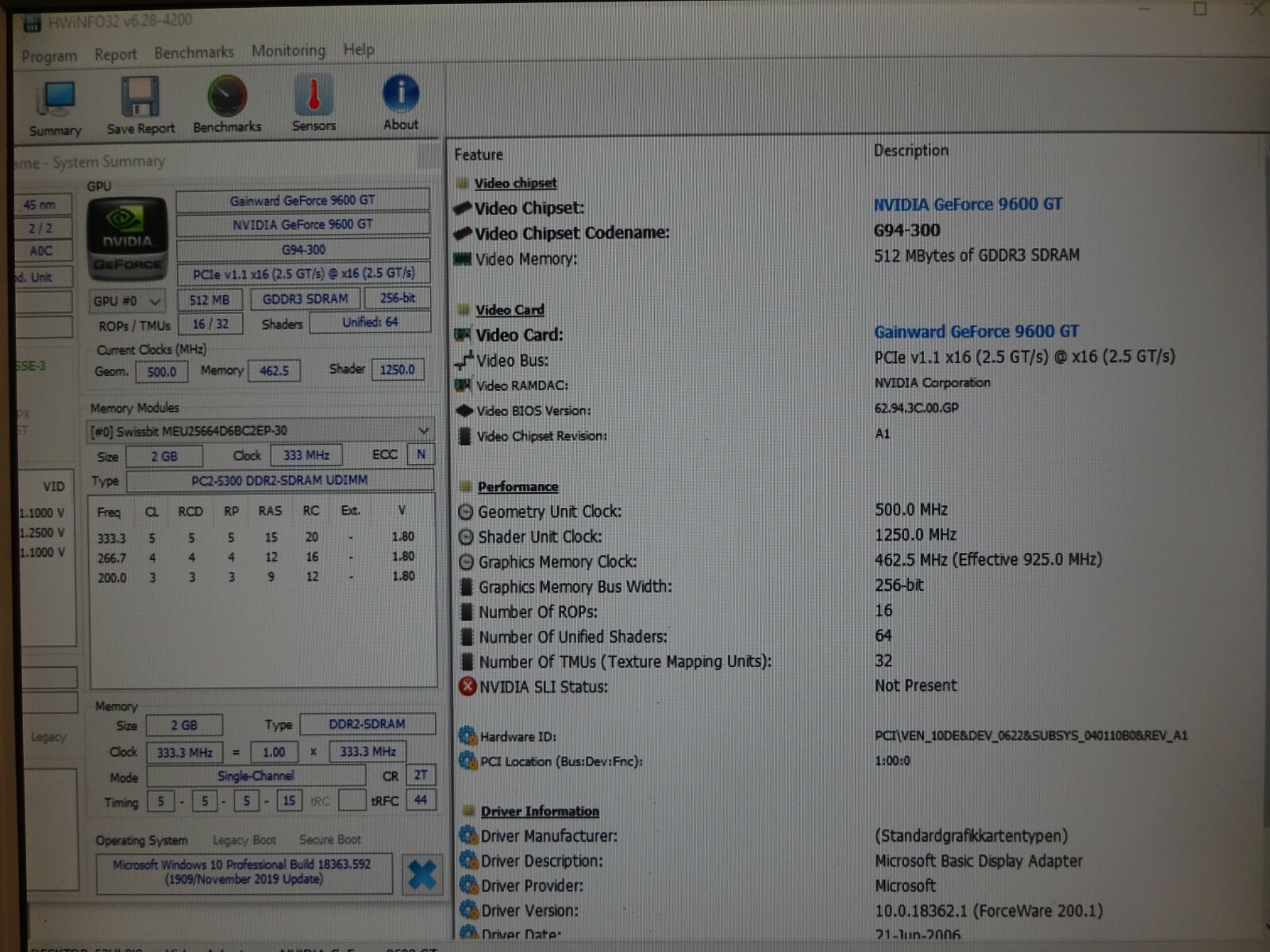Select the Video Card section header

(510, 310)
